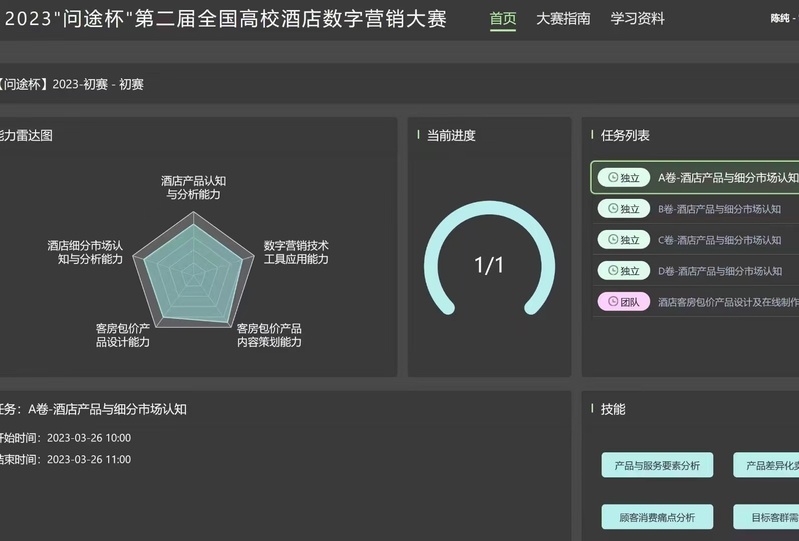799x541 pixels.
Task: Click the 产品差异化 skill button
Action: point(767,465)
